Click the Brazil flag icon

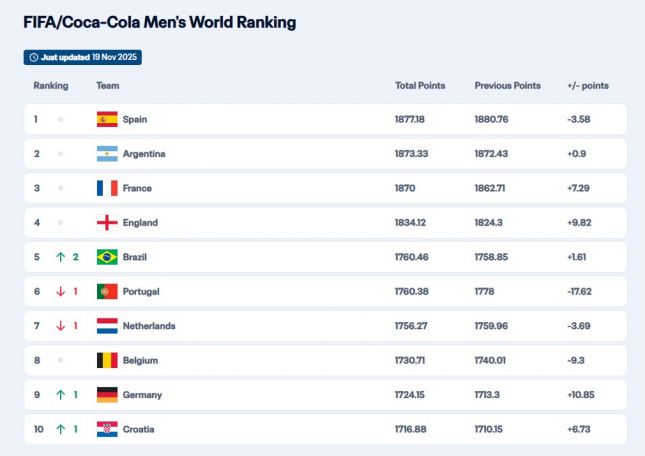pos(107,257)
